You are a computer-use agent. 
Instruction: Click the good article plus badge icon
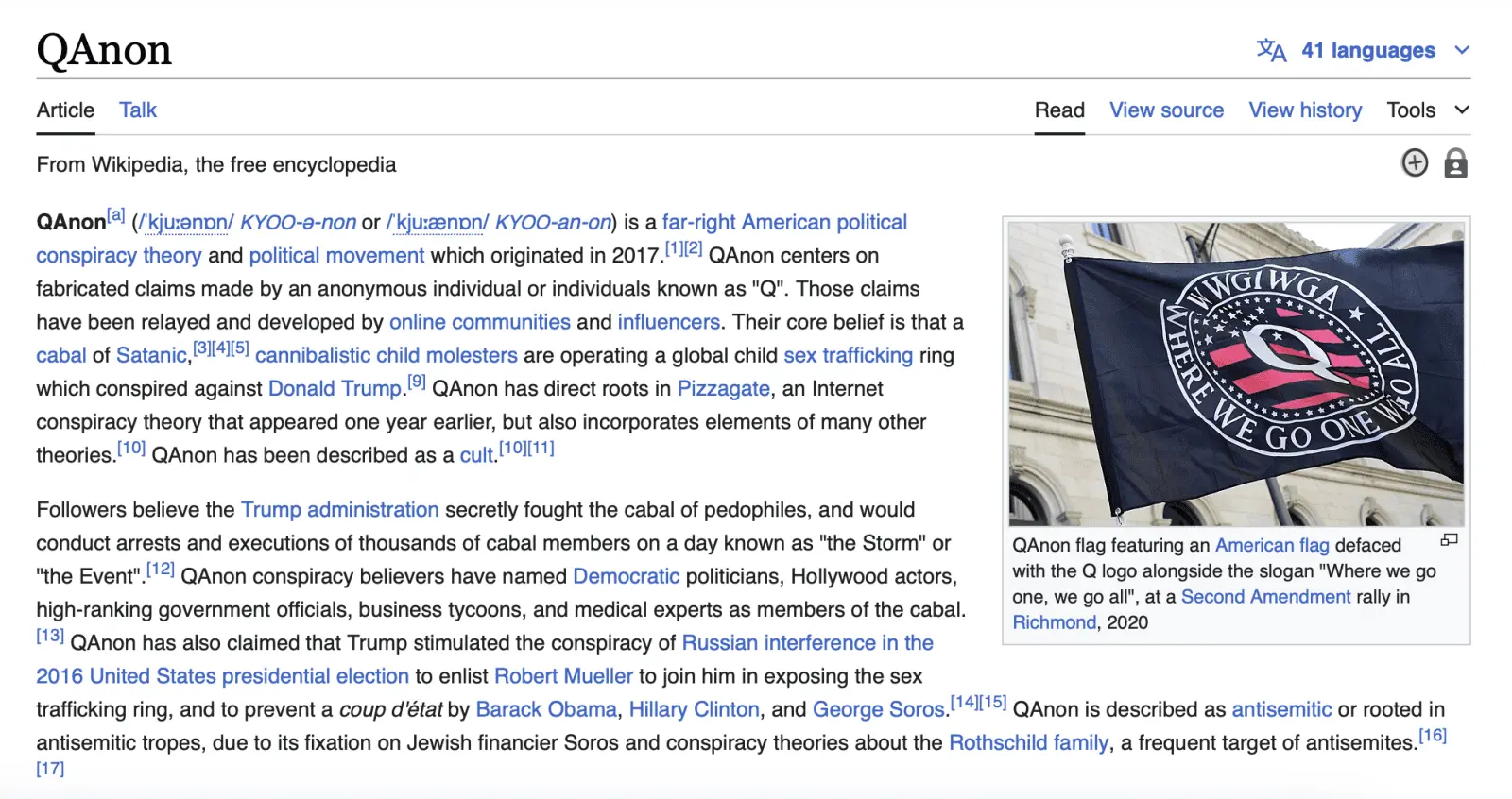pyautogui.click(x=1414, y=163)
